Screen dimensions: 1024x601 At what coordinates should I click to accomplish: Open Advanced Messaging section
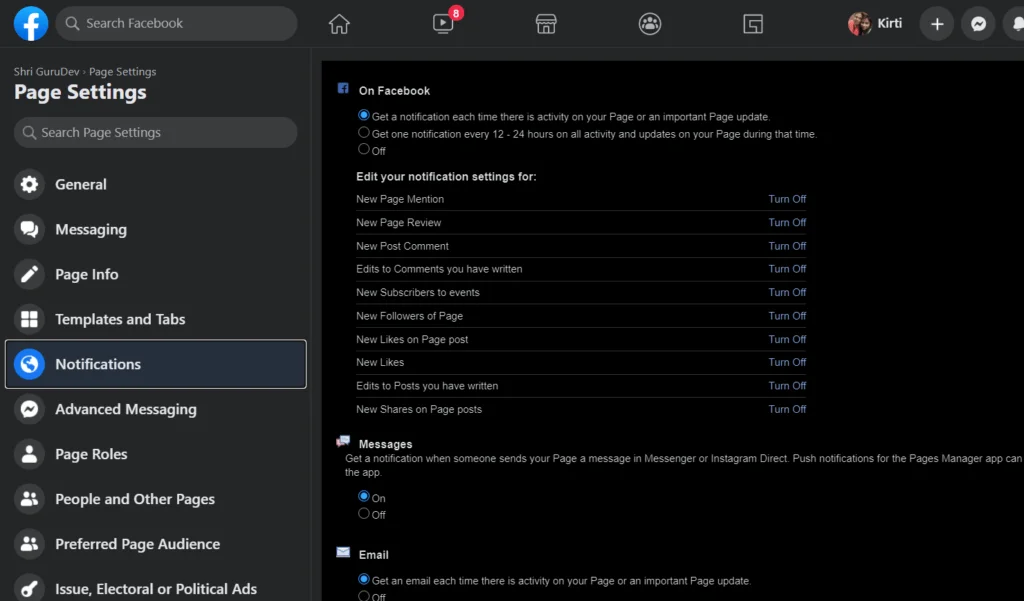[x=125, y=409]
